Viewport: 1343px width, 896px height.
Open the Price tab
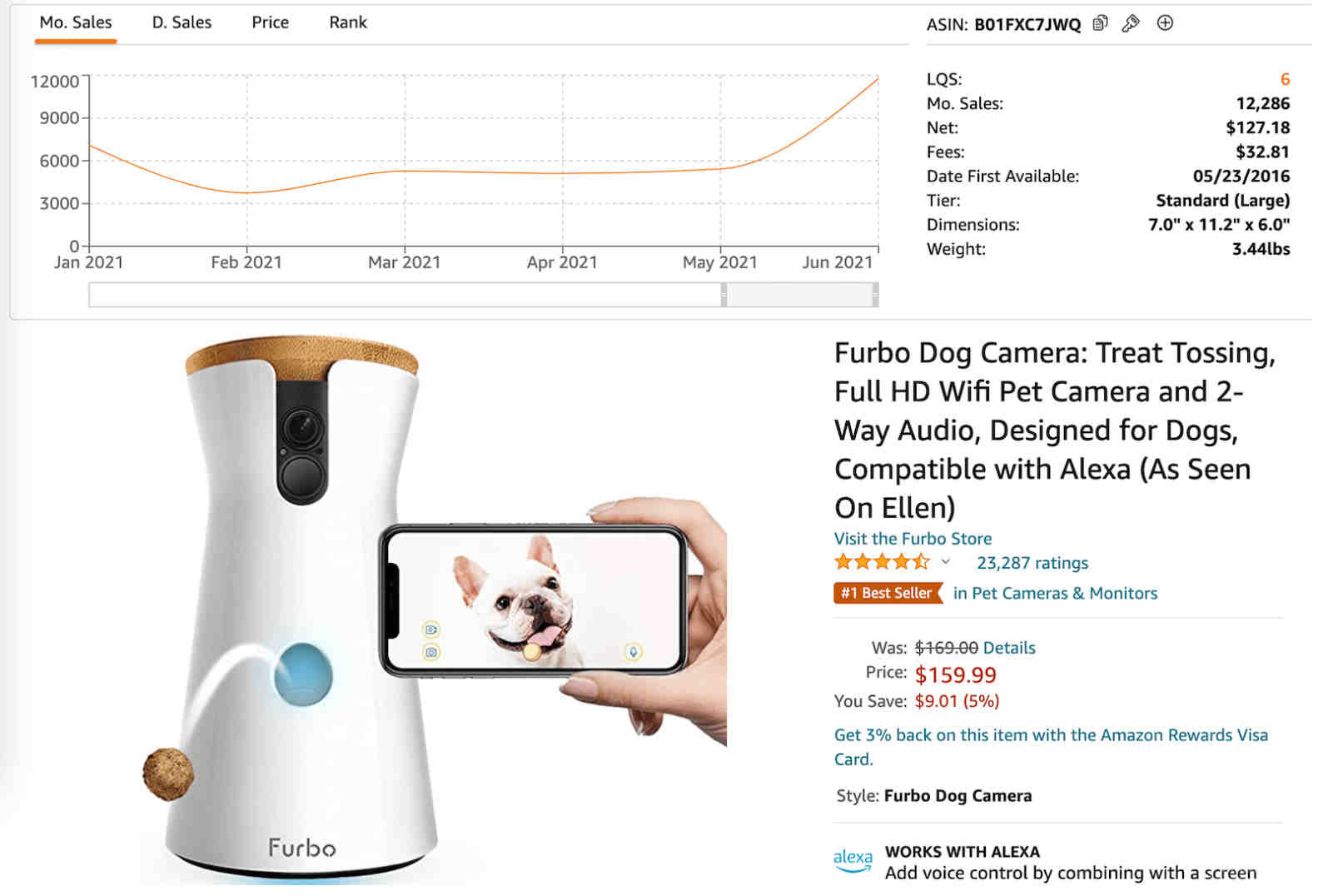click(270, 22)
